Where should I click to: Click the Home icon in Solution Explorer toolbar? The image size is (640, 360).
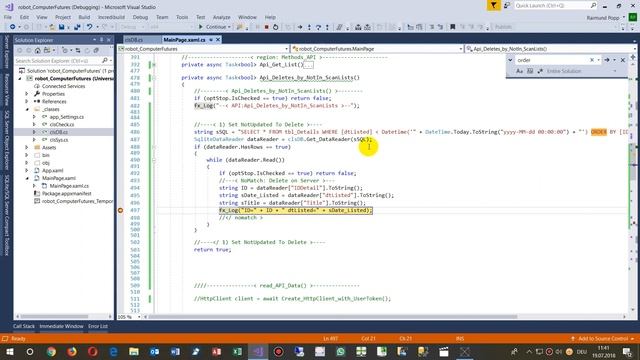coord(38,51)
